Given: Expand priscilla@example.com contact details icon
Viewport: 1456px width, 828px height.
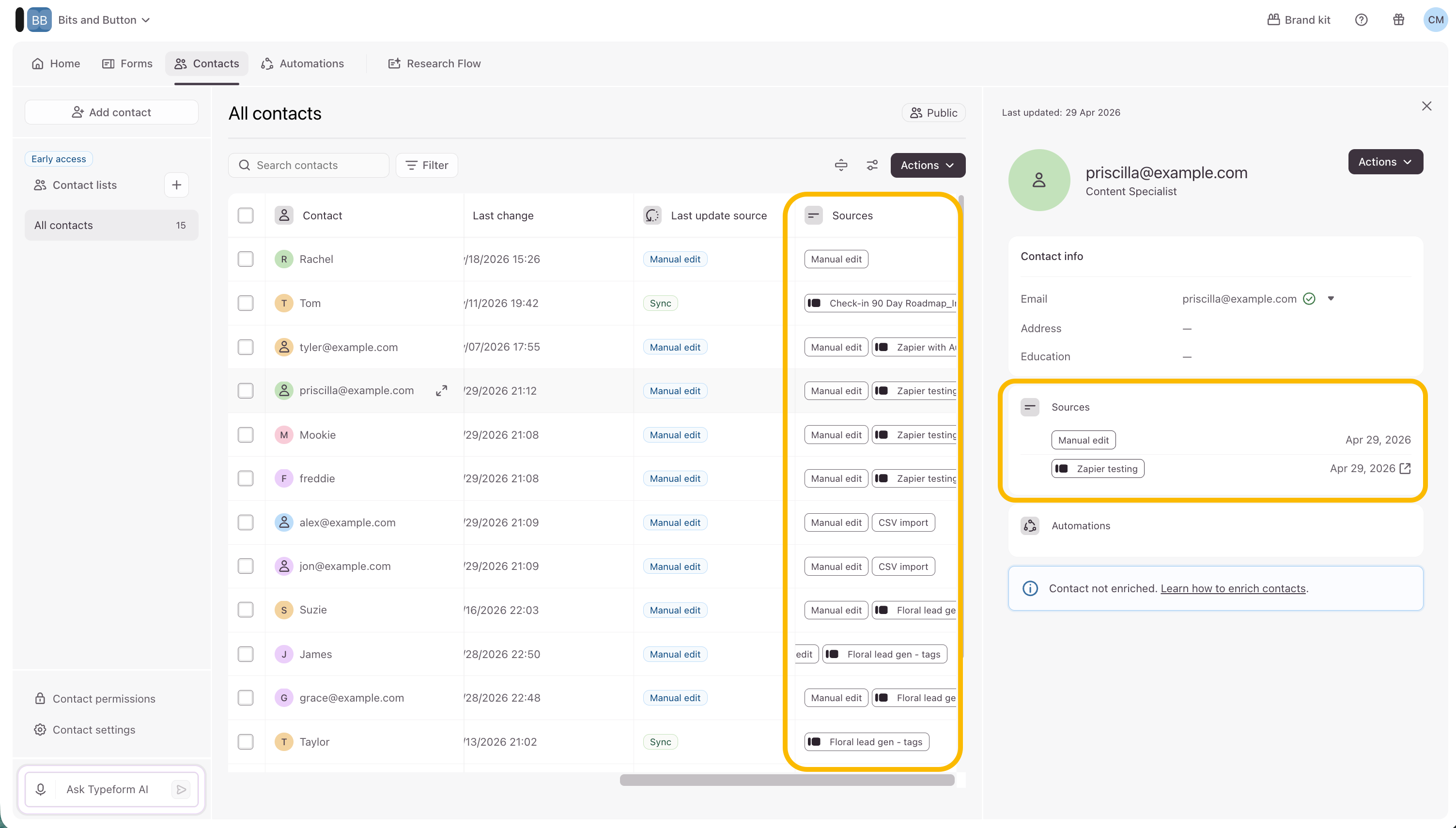Looking at the screenshot, I should 441,391.
